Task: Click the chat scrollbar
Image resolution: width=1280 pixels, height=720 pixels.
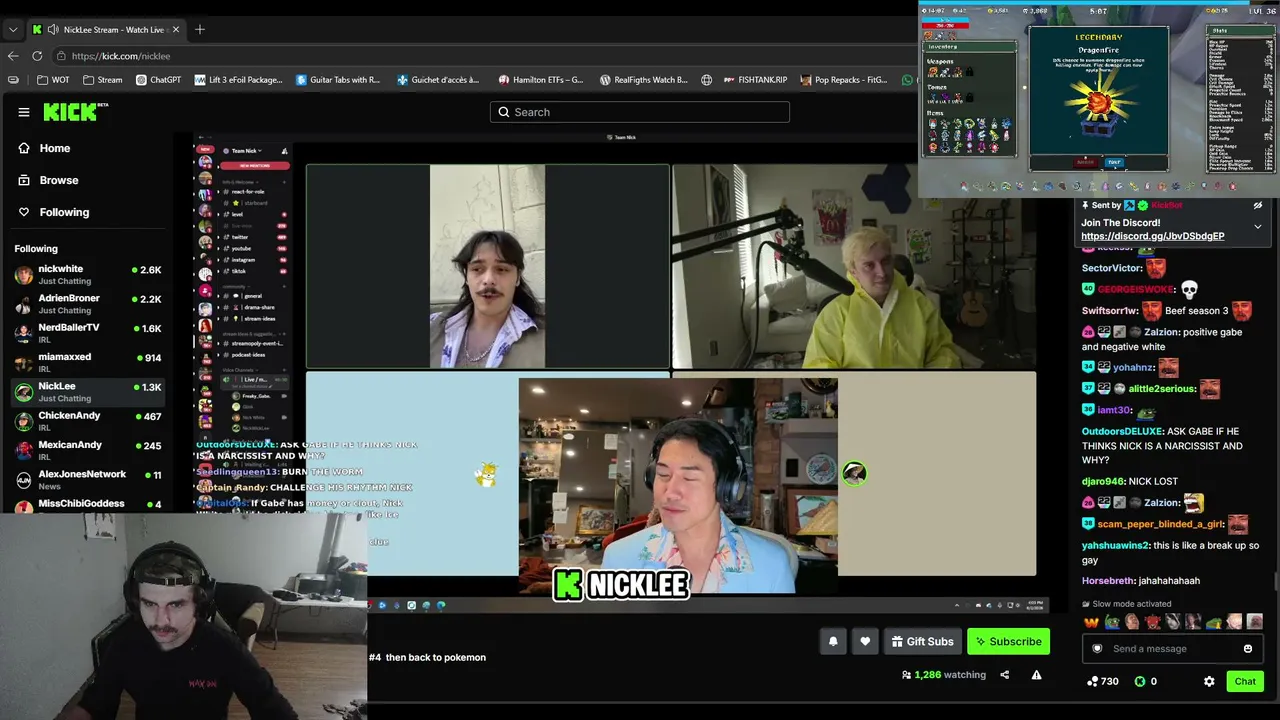Action: [1275, 581]
